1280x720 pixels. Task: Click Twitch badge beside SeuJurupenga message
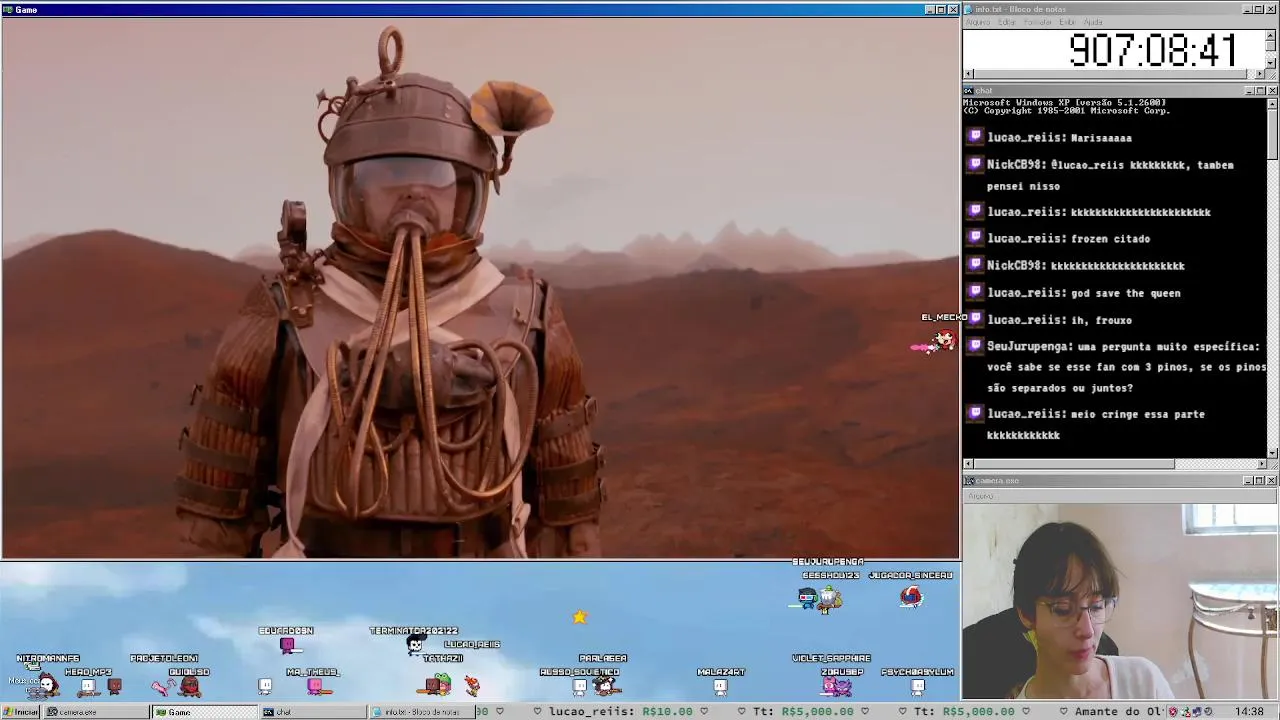click(976, 346)
